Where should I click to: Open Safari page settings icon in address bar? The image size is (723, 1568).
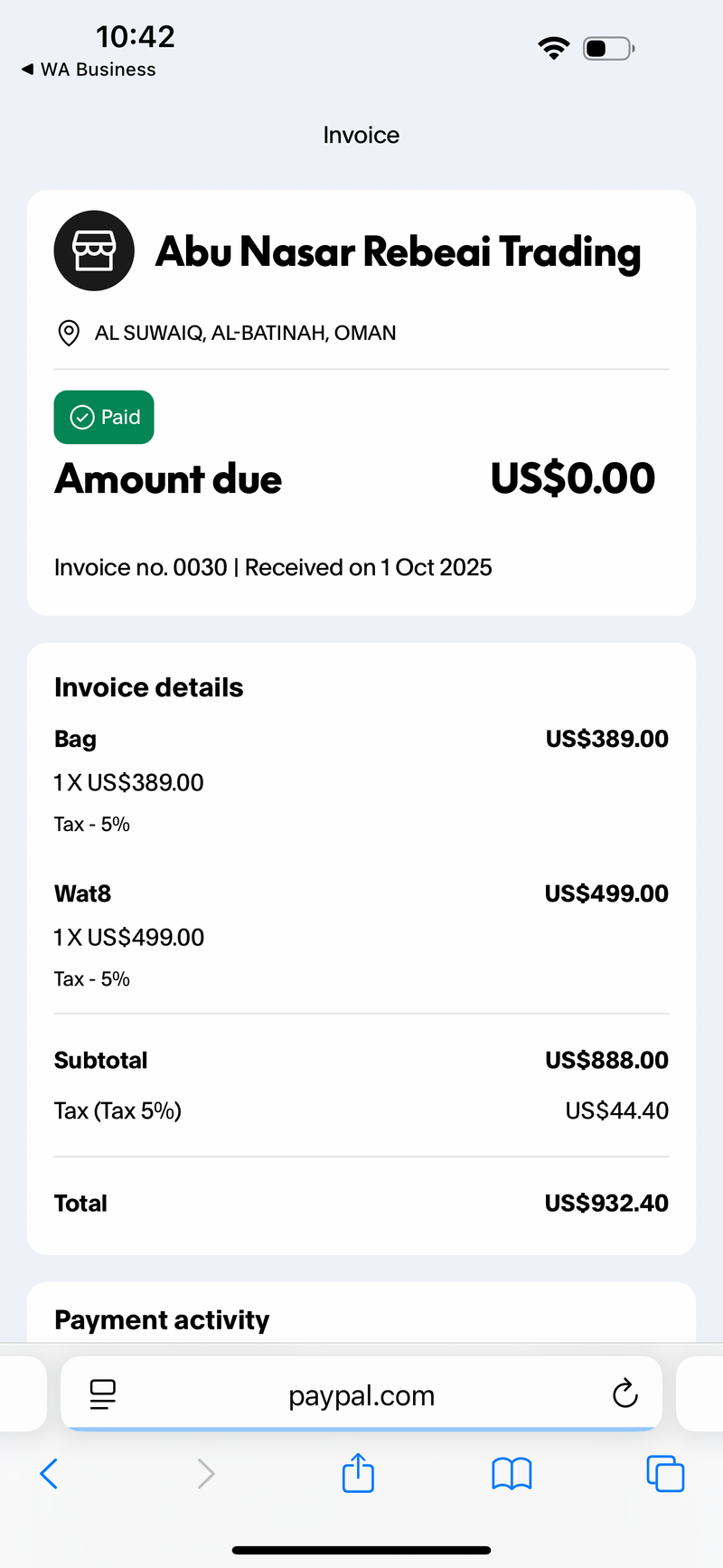click(103, 1394)
